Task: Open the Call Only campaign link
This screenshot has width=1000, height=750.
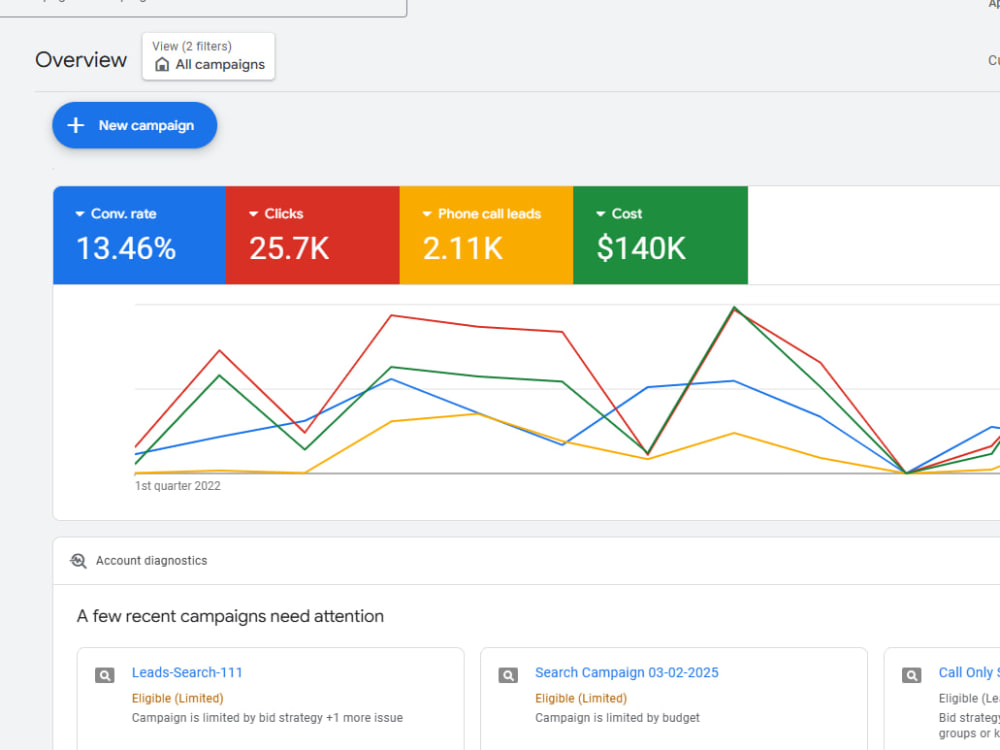Action: pyautogui.click(x=969, y=672)
